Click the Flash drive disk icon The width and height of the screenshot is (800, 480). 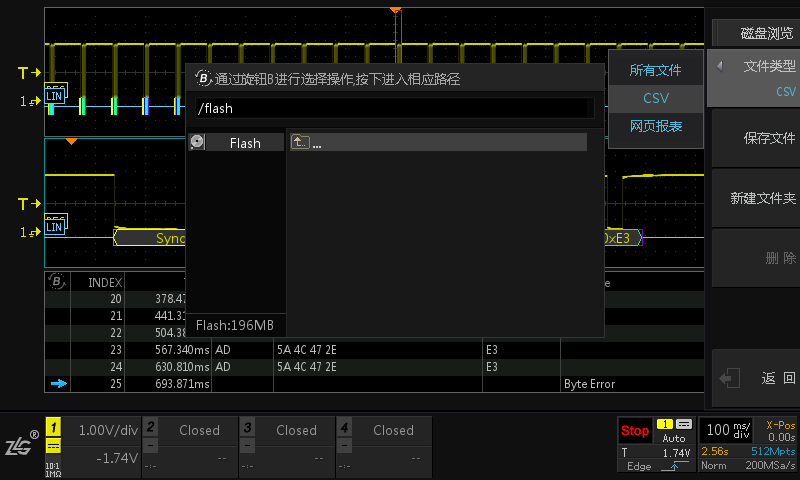point(197,142)
